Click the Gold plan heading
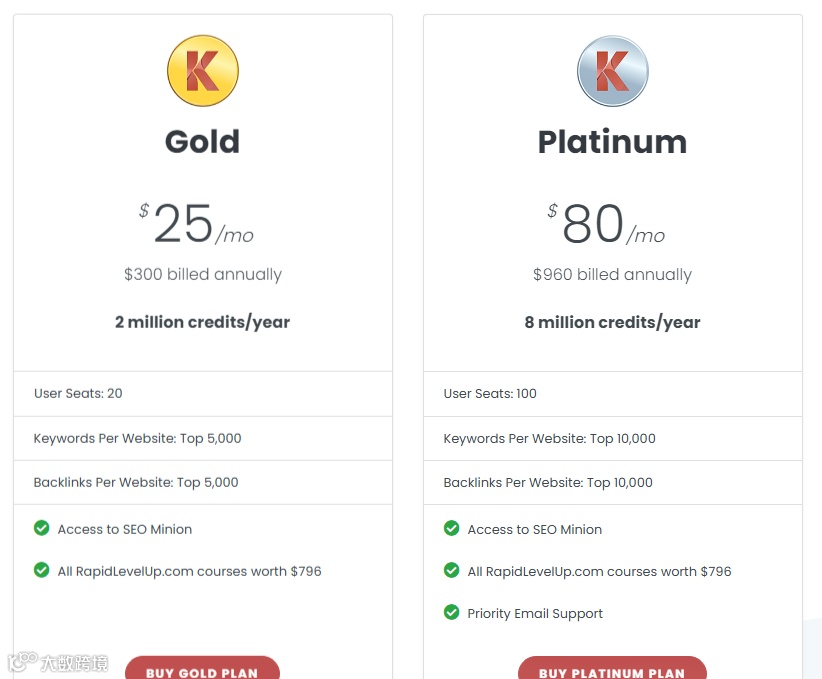Image resolution: width=822 pixels, height=679 pixels. point(203,141)
